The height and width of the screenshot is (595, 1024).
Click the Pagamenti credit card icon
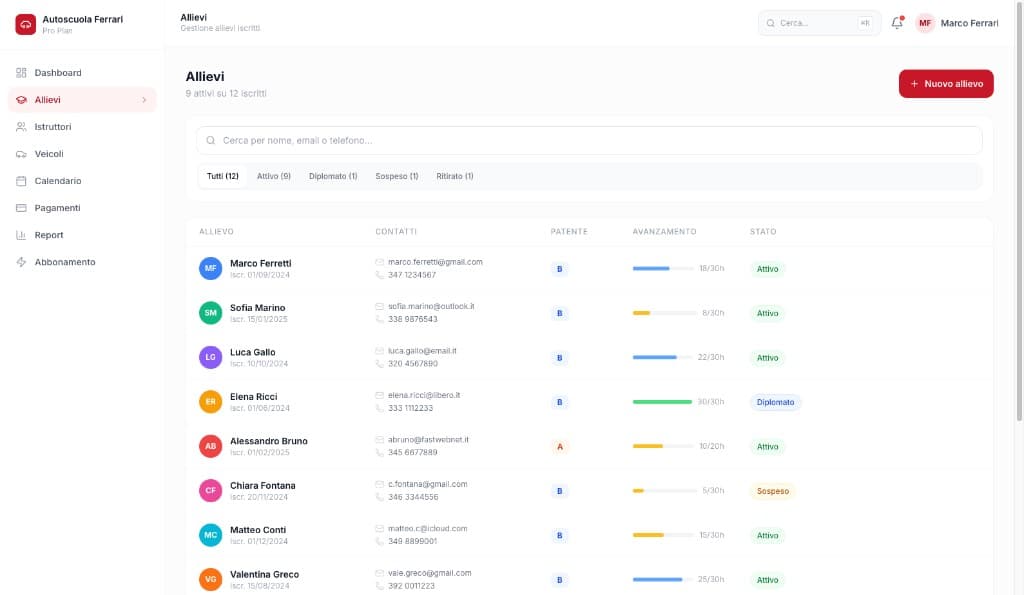(x=22, y=208)
